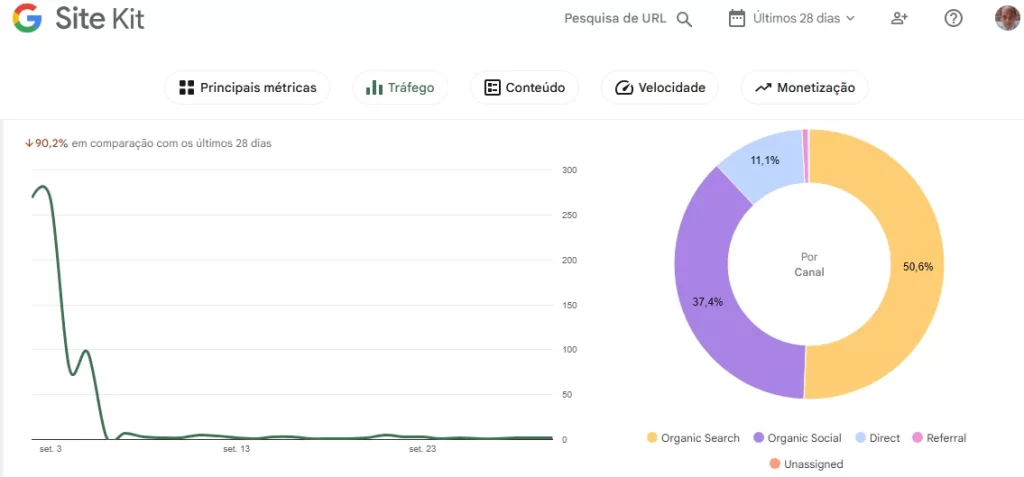Click the Velocidade gauge icon
Image resolution: width=1024 pixels, height=477 pixels.
pos(624,88)
